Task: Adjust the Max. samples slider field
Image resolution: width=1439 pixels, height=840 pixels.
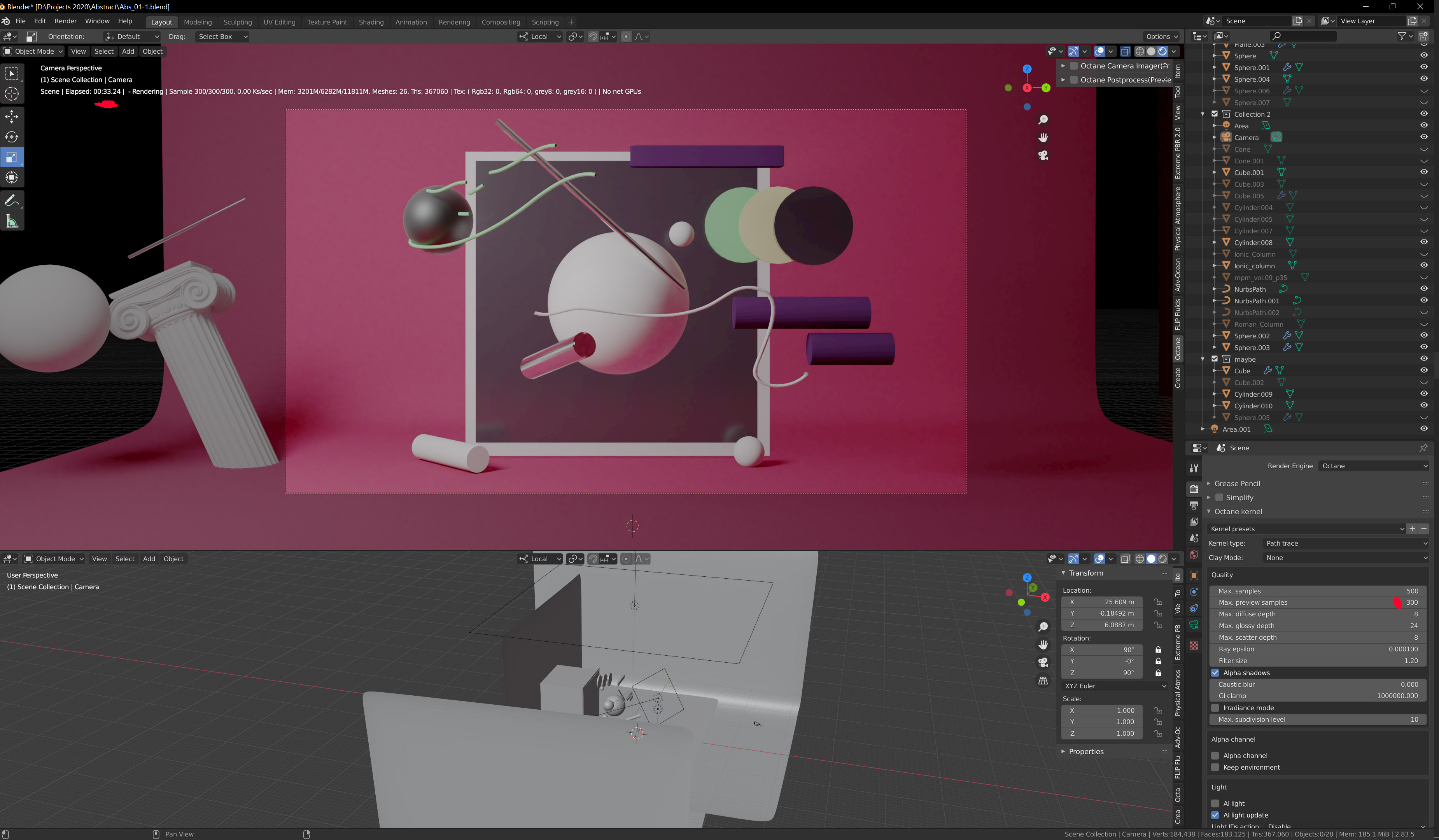Action: pyautogui.click(x=1317, y=591)
